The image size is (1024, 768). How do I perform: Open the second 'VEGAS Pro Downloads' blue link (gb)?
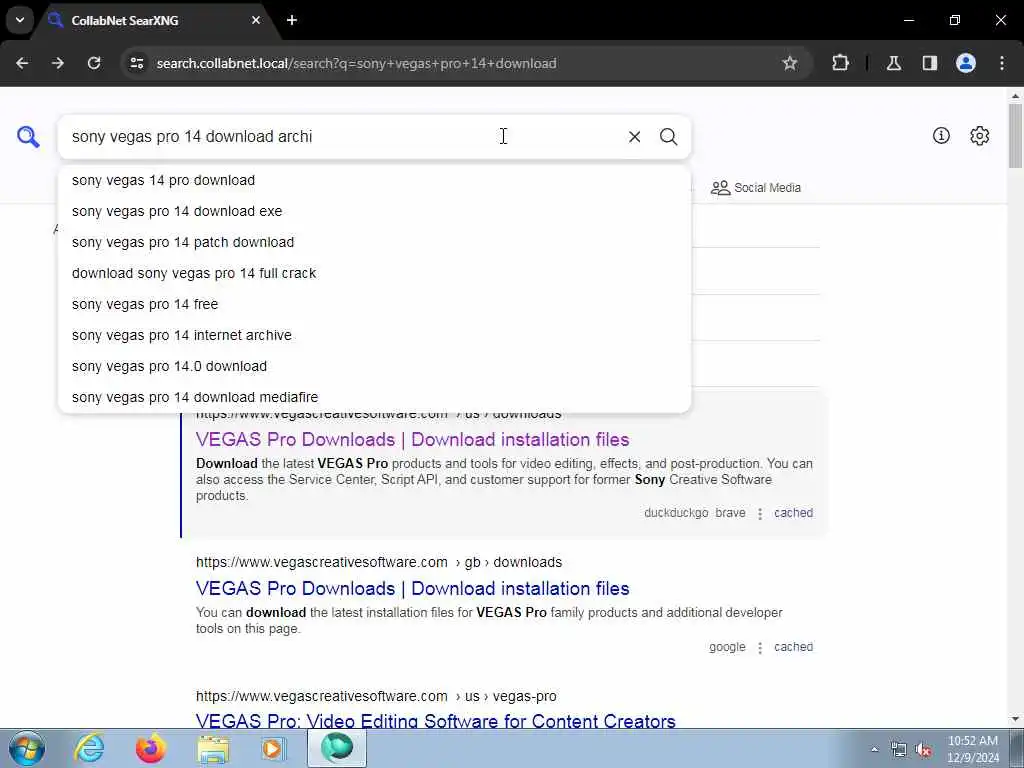click(412, 588)
